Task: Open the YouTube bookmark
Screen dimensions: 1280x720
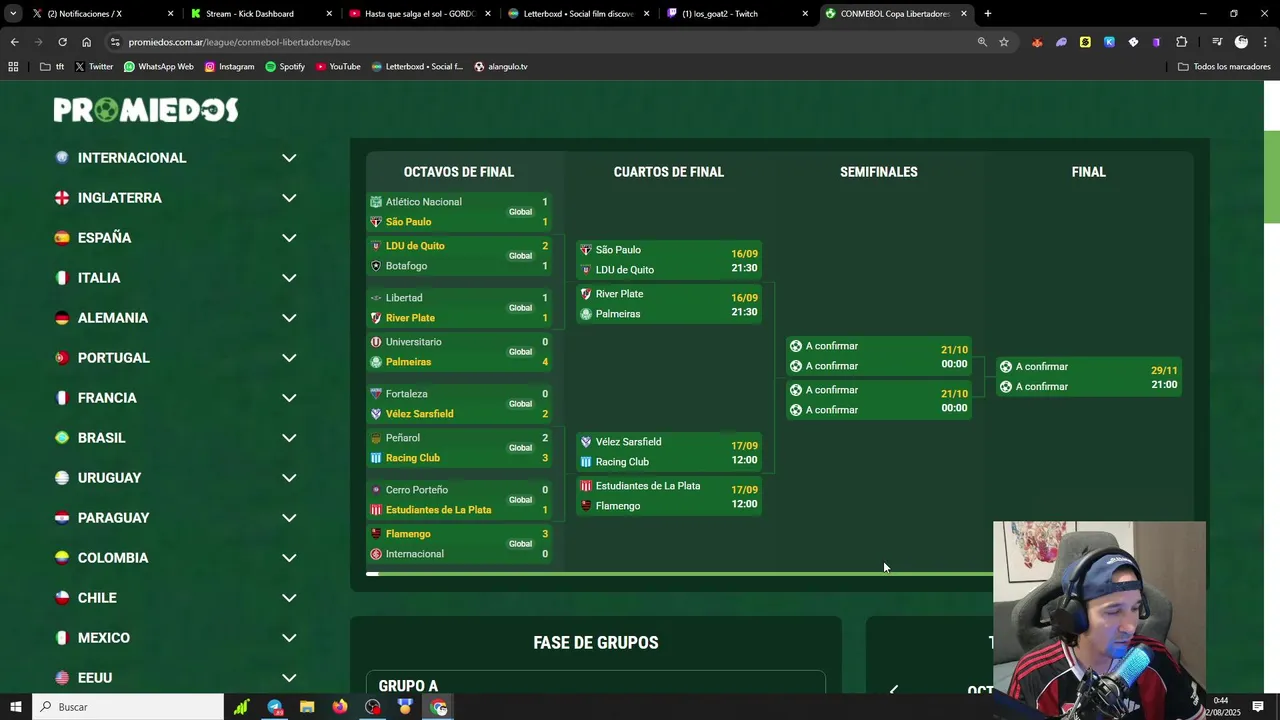Action: click(x=338, y=67)
